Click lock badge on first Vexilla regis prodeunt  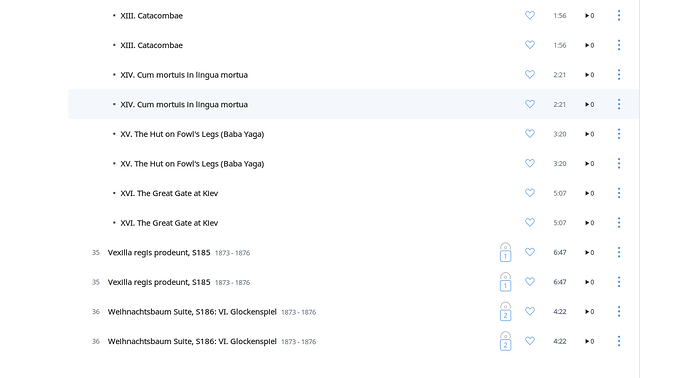[x=505, y=252]
